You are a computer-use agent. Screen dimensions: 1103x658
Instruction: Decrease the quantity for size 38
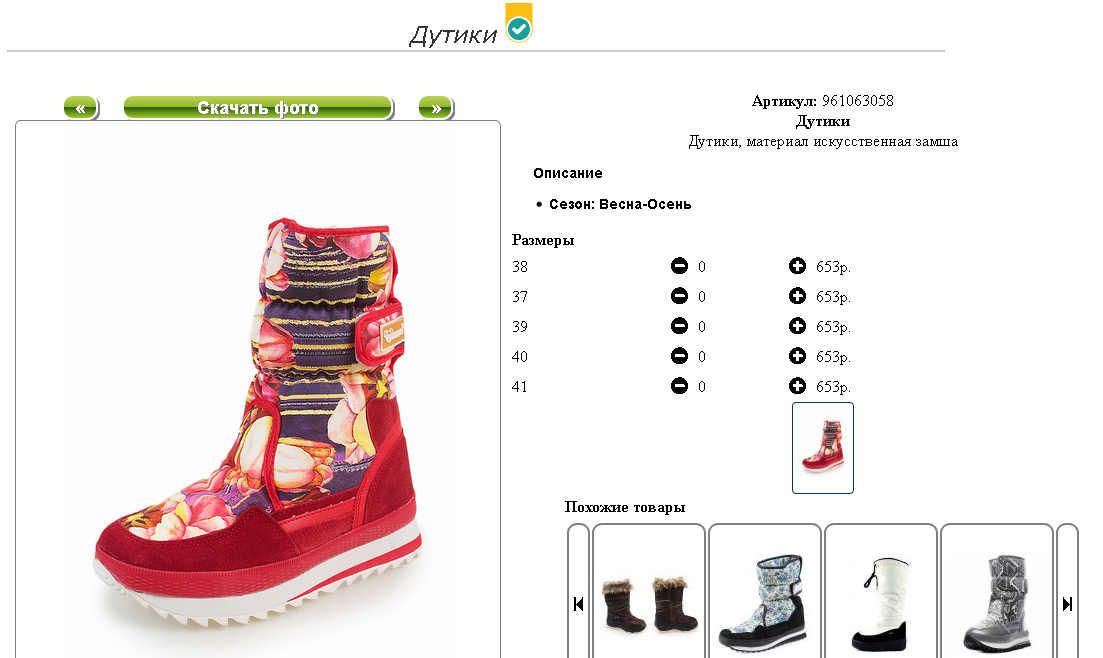click(679, 266)
